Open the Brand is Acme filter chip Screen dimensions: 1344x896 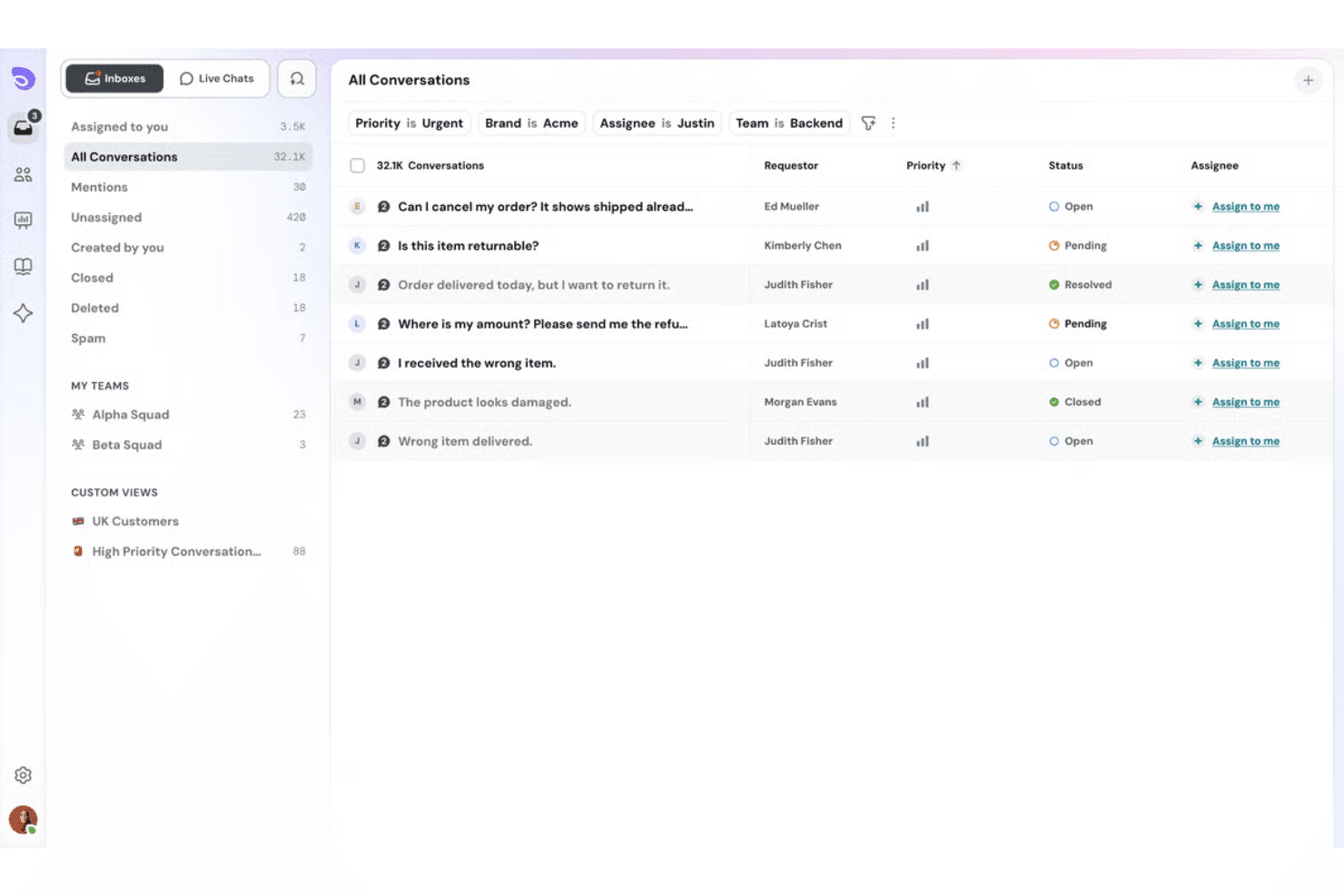pos(531,123)
